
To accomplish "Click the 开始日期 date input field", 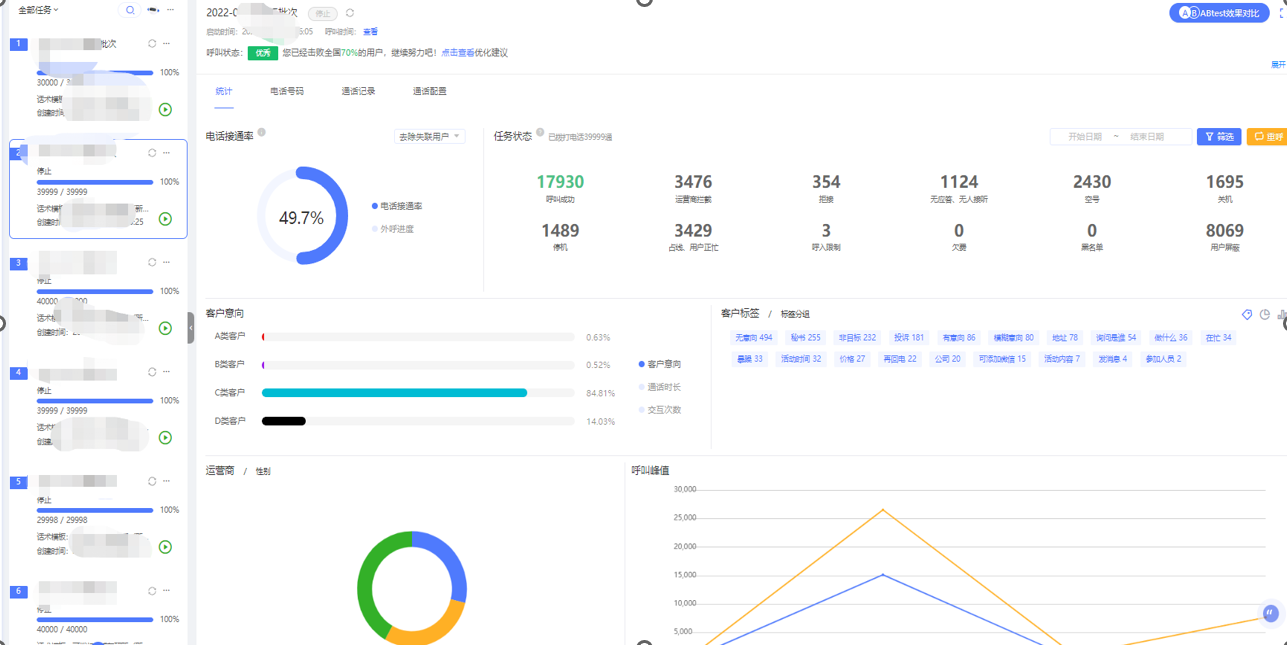I will (x=1084, y=137).
